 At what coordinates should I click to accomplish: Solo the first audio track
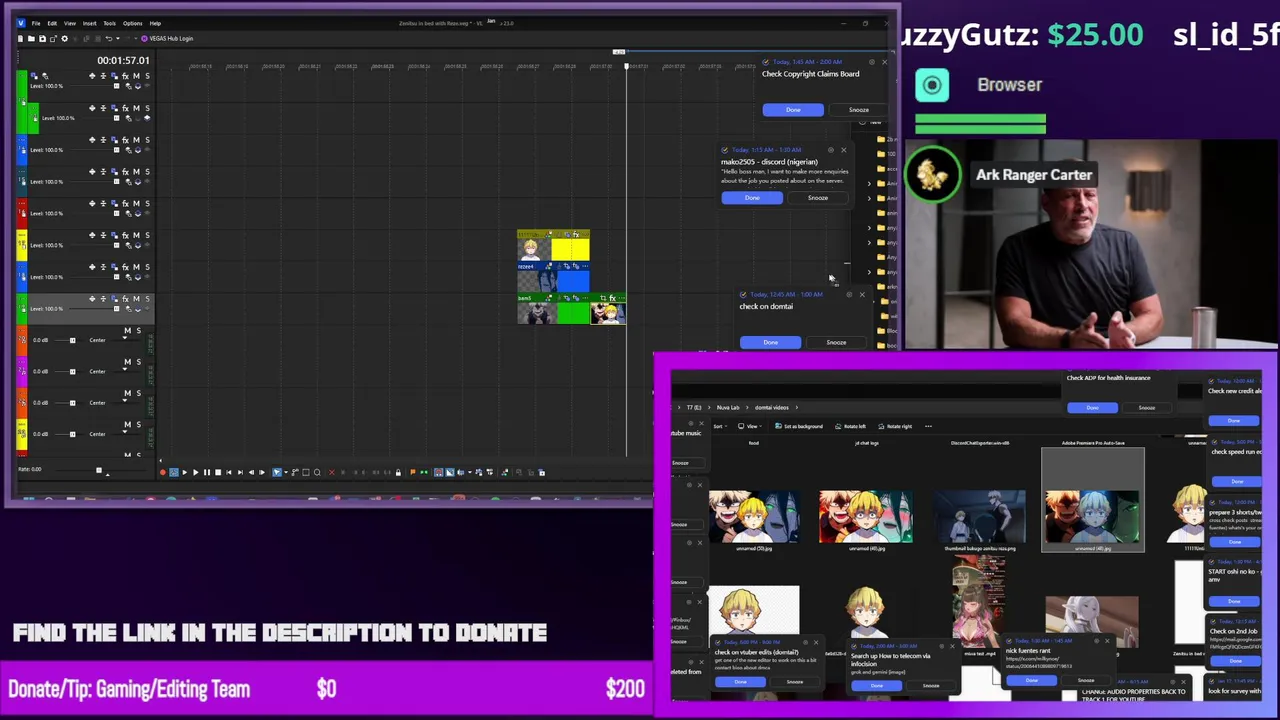point(139,330)
